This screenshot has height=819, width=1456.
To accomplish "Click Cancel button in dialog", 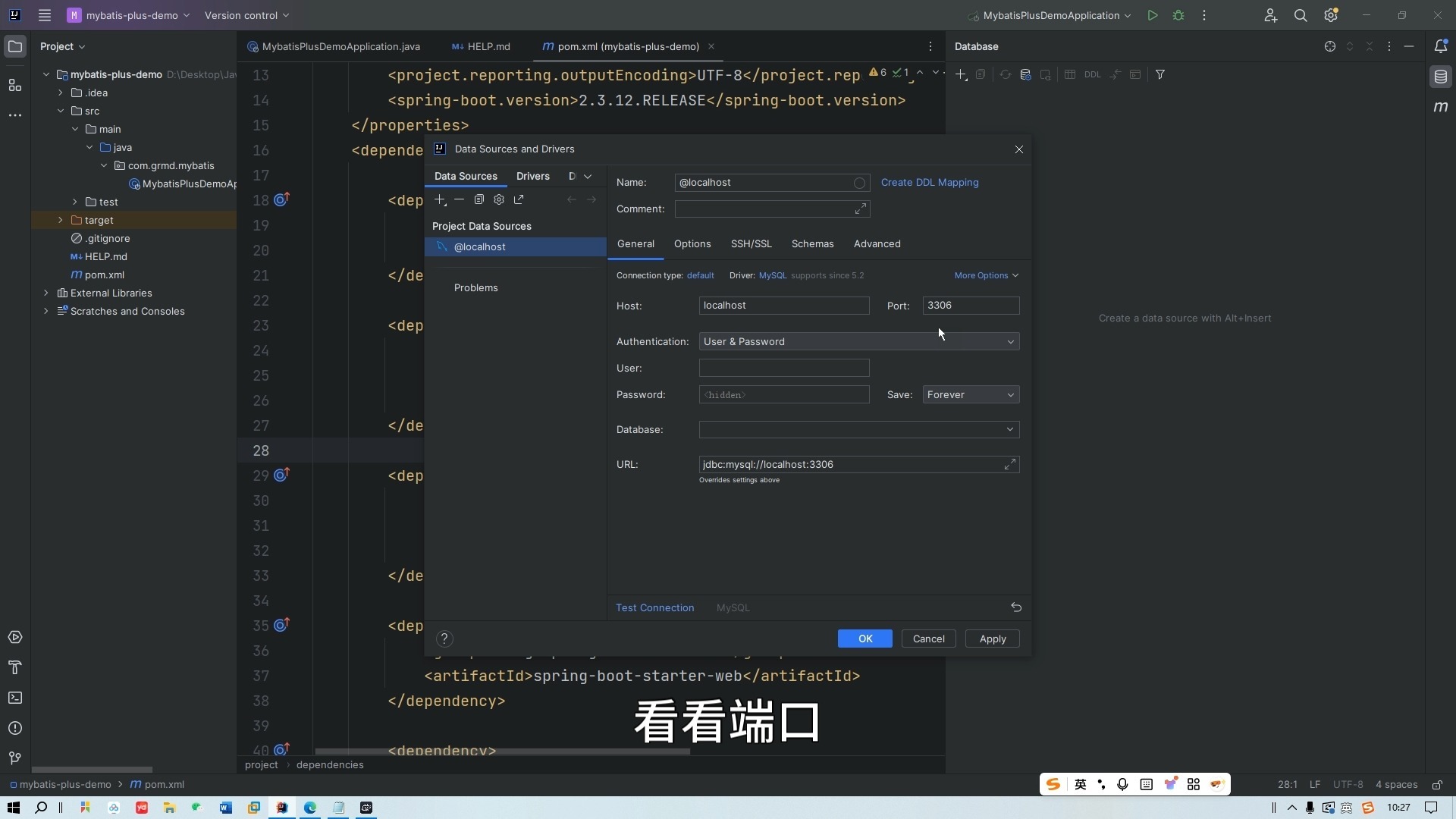I will pos(929,639).
